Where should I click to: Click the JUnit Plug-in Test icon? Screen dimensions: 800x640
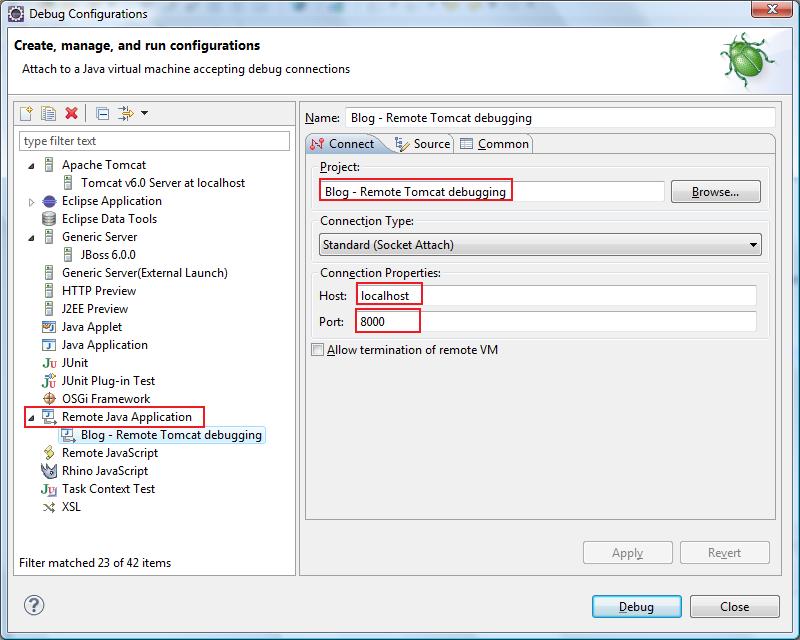[x=49, y=381]
